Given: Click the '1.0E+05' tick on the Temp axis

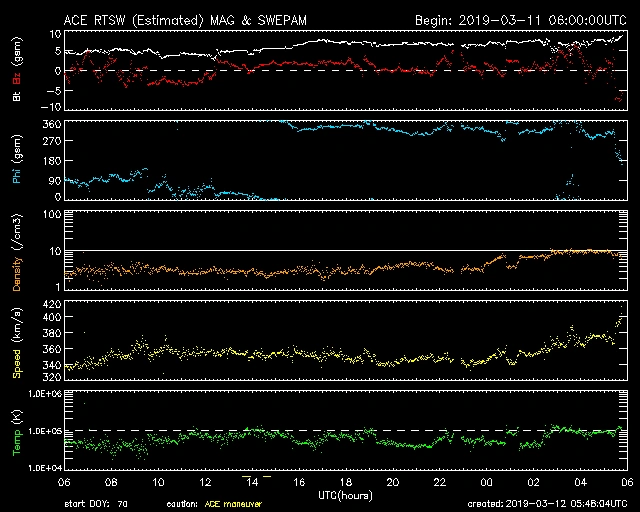Looking at the screenshot, I should coord(45,431).
